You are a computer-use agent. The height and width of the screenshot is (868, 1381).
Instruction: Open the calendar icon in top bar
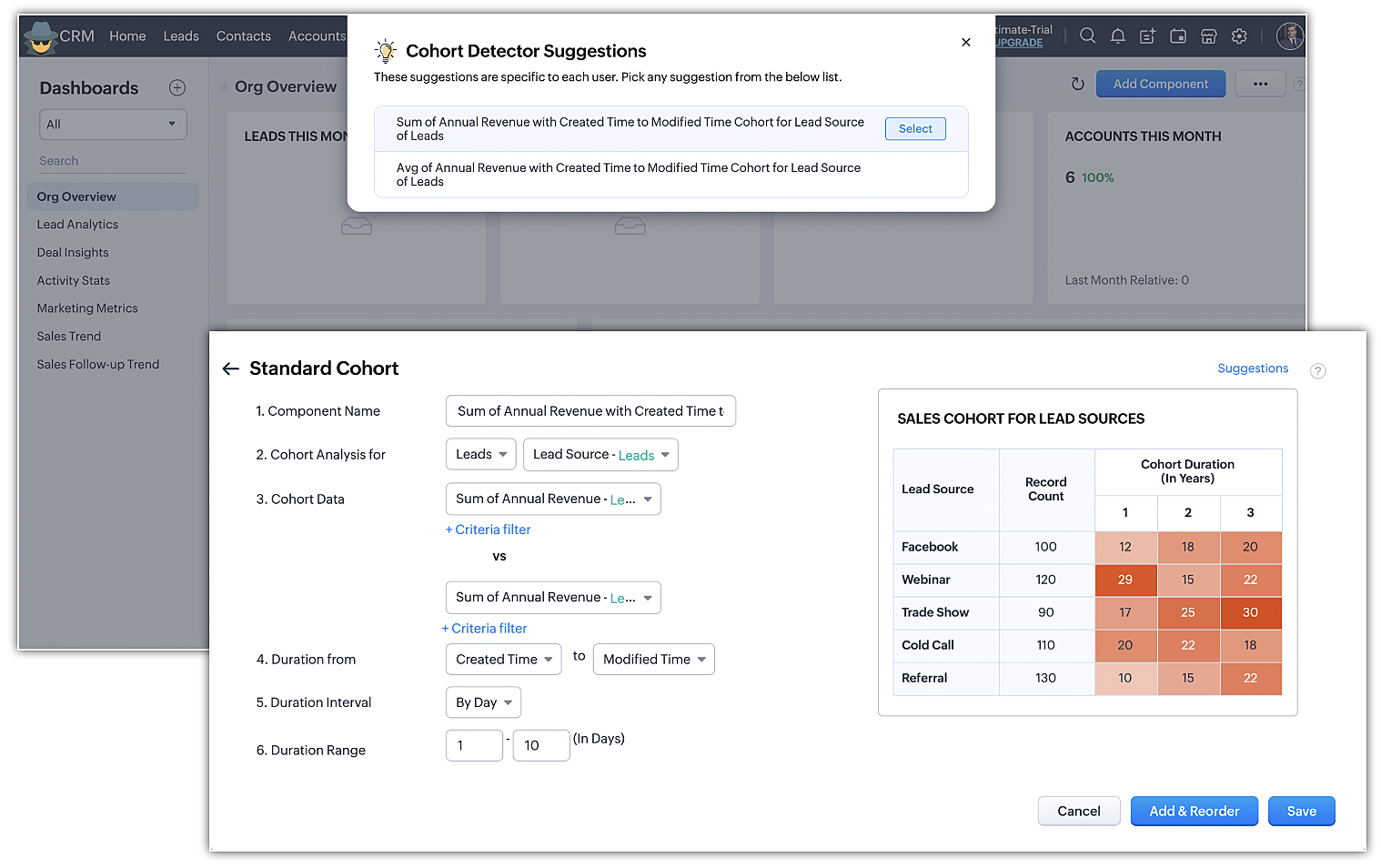tap(1178, 36)
